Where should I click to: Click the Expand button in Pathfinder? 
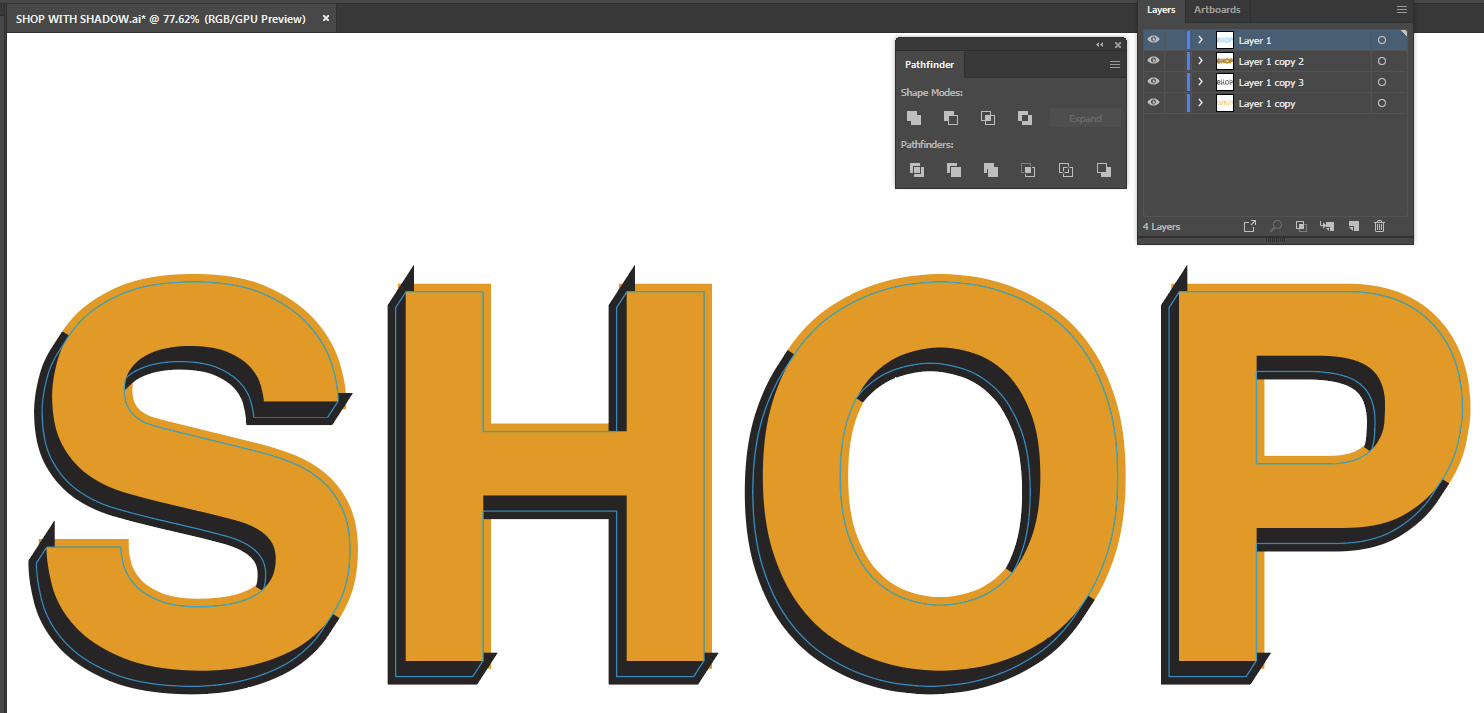1085,118
